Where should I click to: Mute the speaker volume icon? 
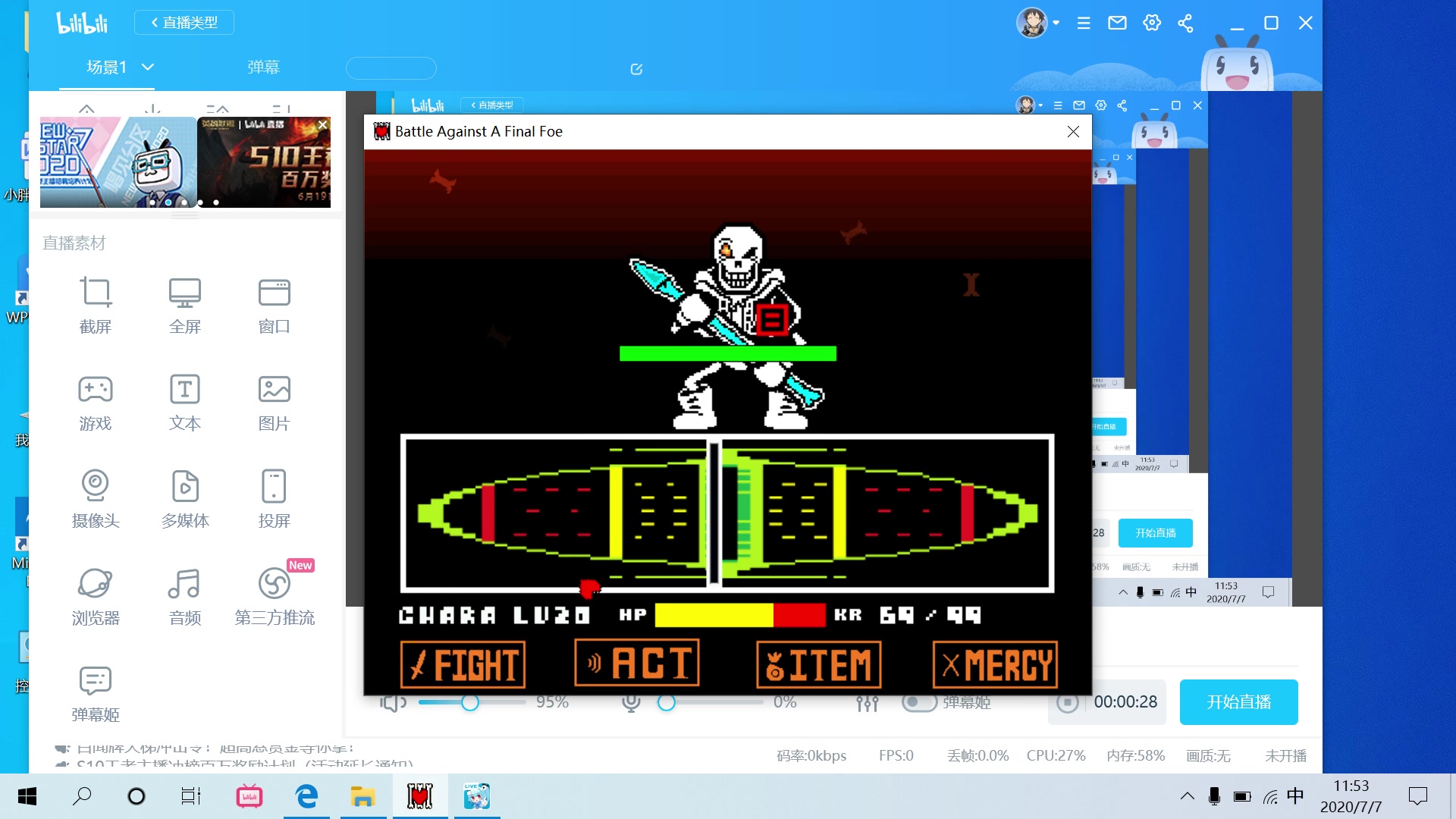[393, 702]
